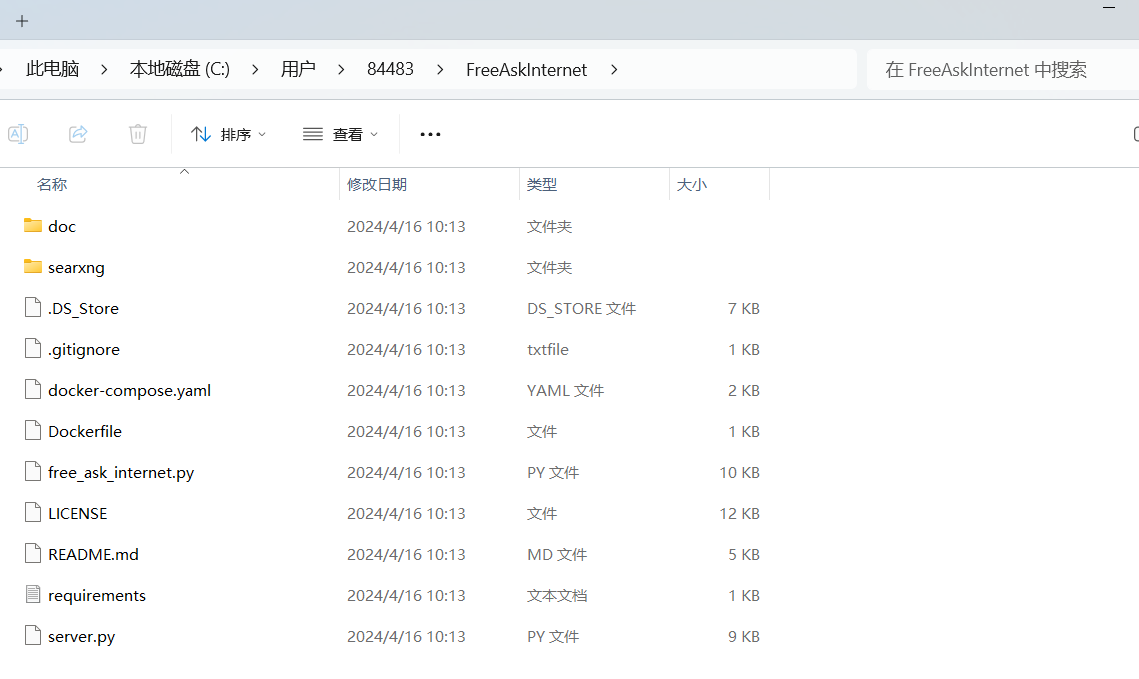Image resolution: width=1139 pixels, height=679 pixels.
Task: Select docker-compose.yaml file
Action: pos(129,390)
